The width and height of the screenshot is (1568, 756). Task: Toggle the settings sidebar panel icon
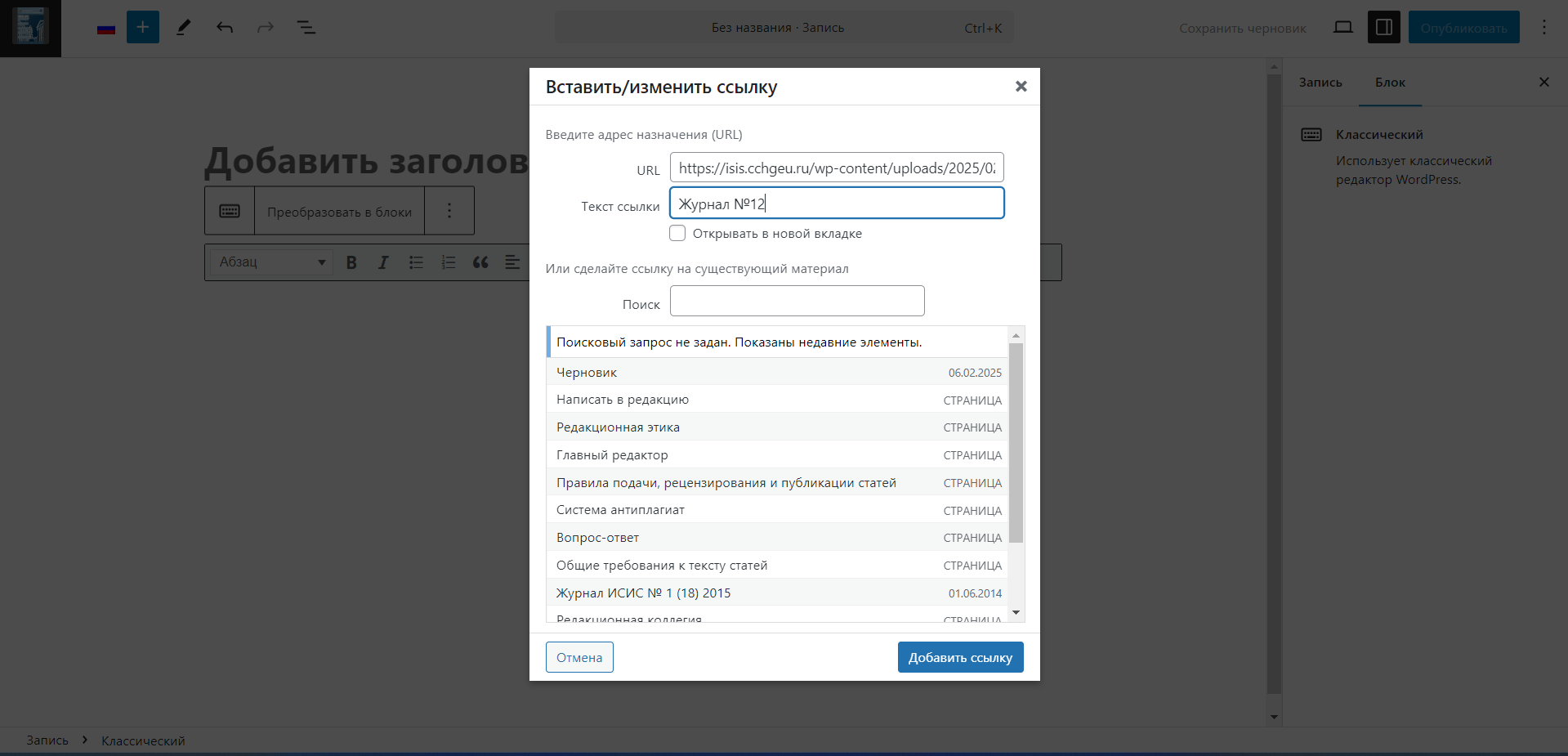1383,28
